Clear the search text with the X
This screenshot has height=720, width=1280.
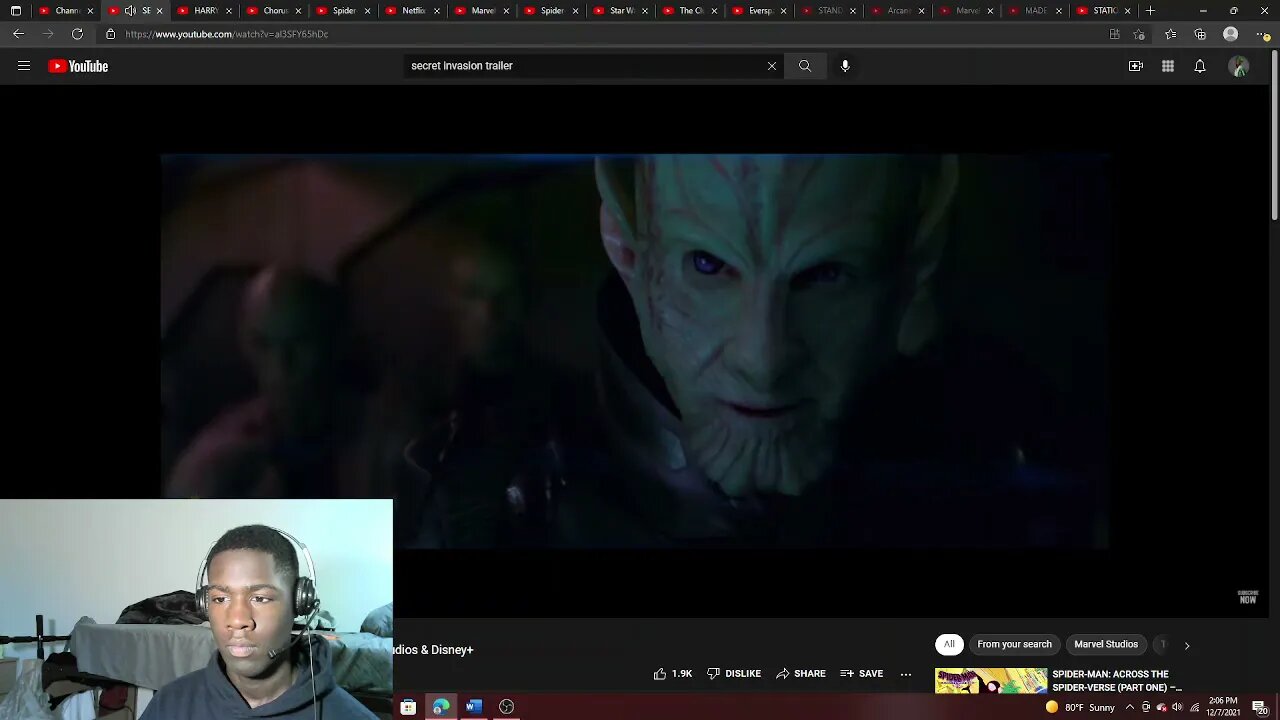point(772,66)
